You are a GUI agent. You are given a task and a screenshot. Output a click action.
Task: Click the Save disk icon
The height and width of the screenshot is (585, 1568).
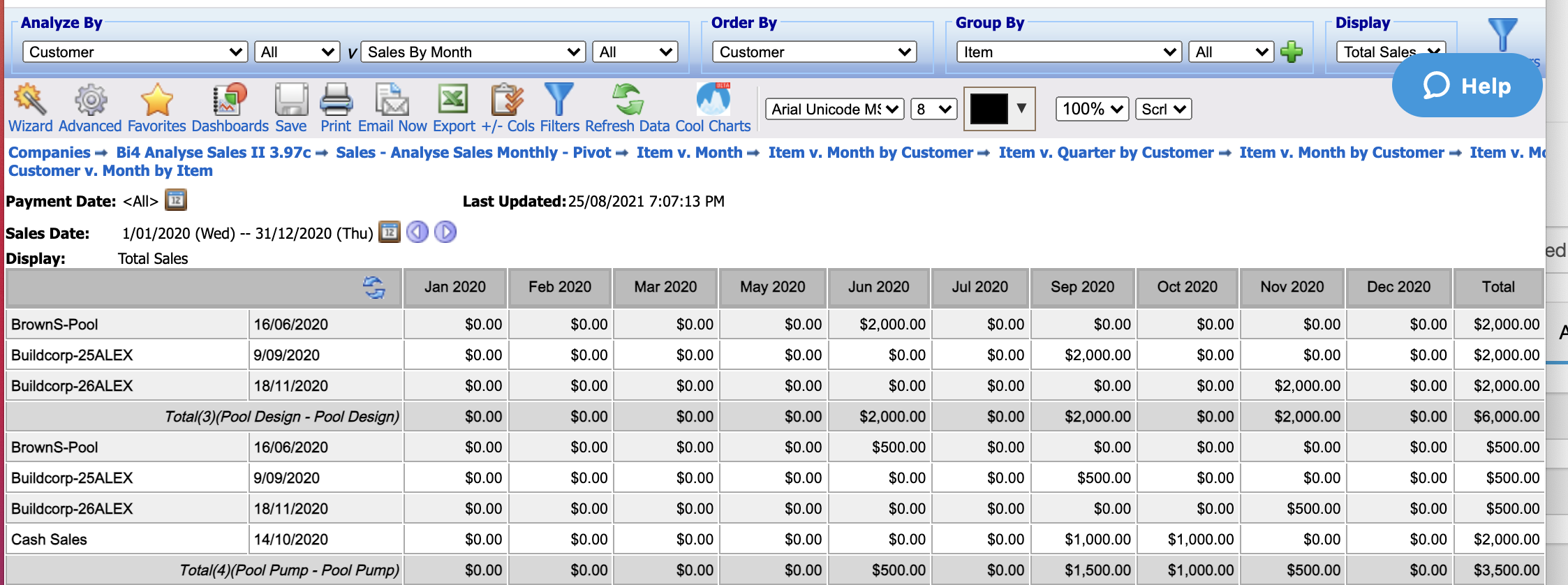pyautogui.click(x=291, y=108)
